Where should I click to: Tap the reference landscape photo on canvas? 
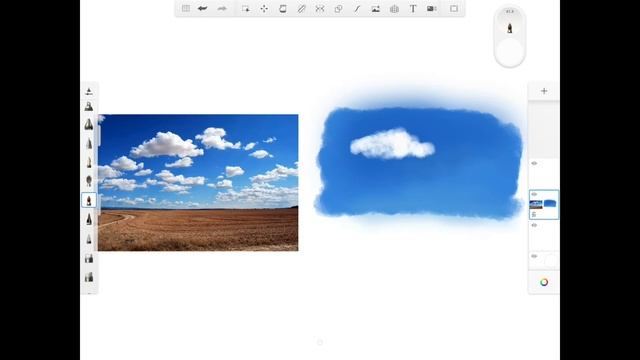pos(198,182)
